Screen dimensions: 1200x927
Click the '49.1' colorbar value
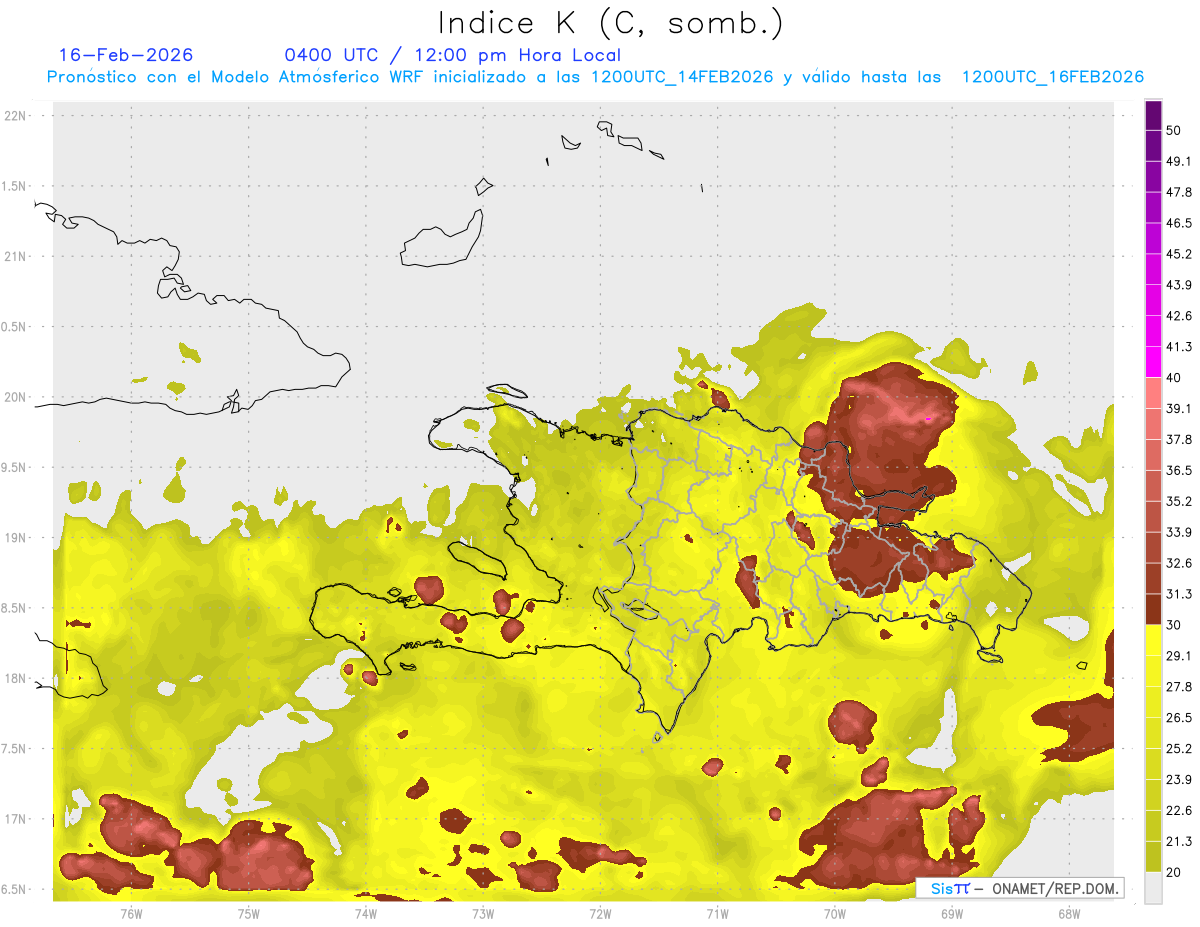[1179, 161]
